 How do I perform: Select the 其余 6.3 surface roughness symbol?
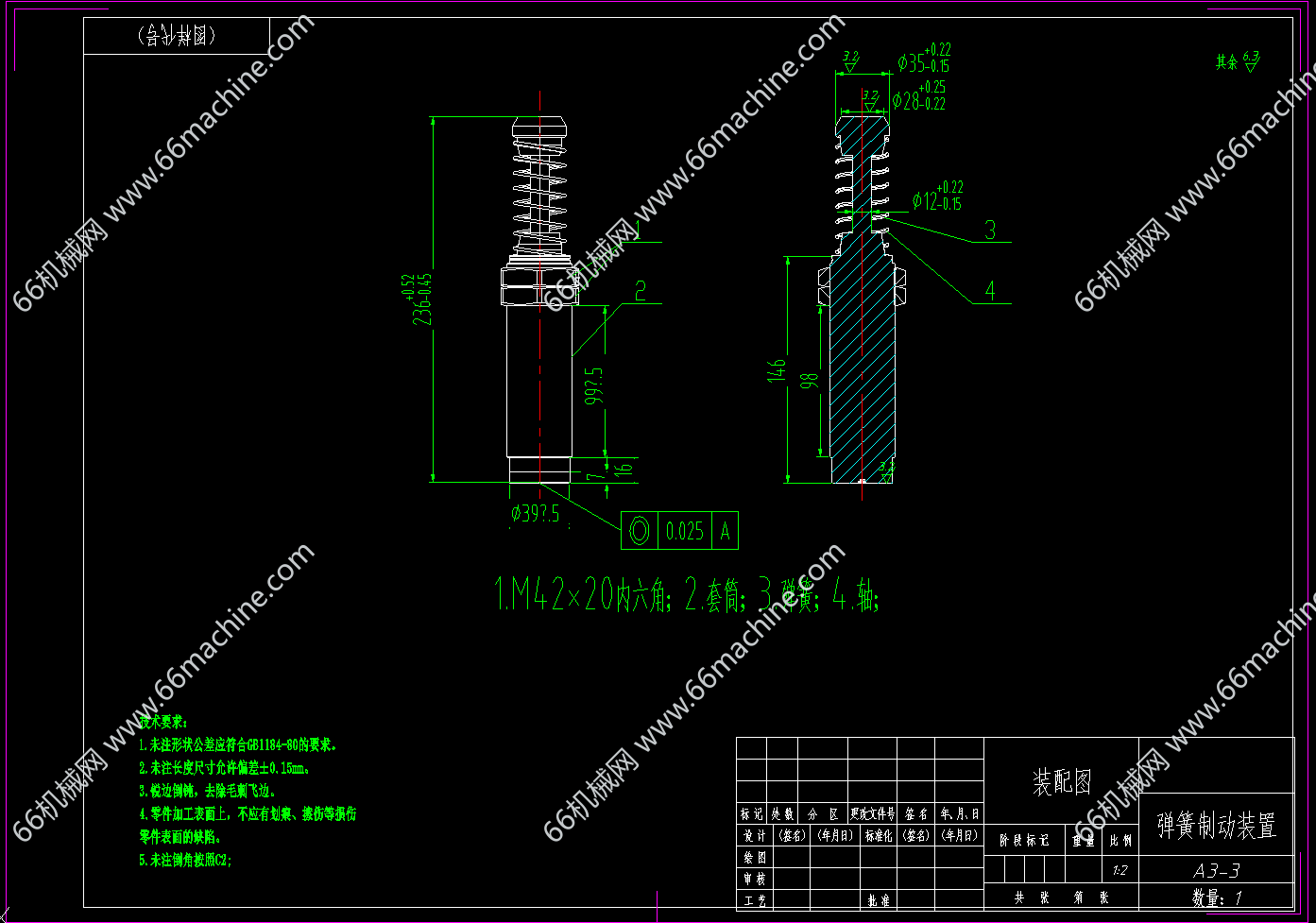[x=1238, y=61]
